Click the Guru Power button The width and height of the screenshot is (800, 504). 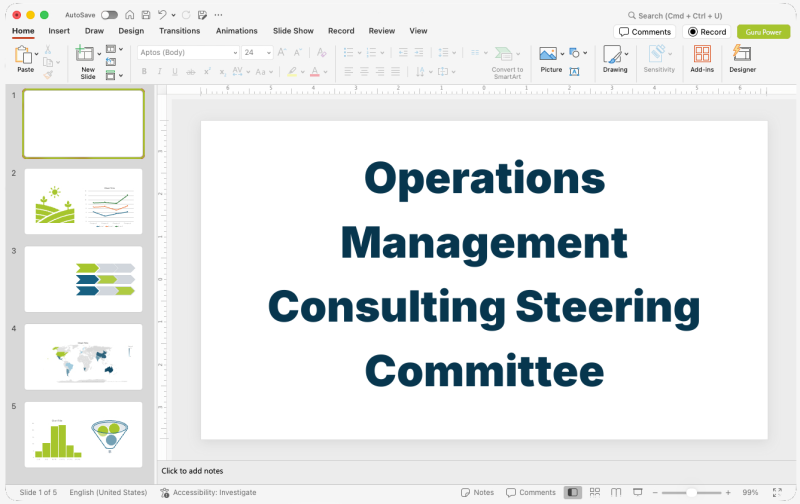coord(763,32)
